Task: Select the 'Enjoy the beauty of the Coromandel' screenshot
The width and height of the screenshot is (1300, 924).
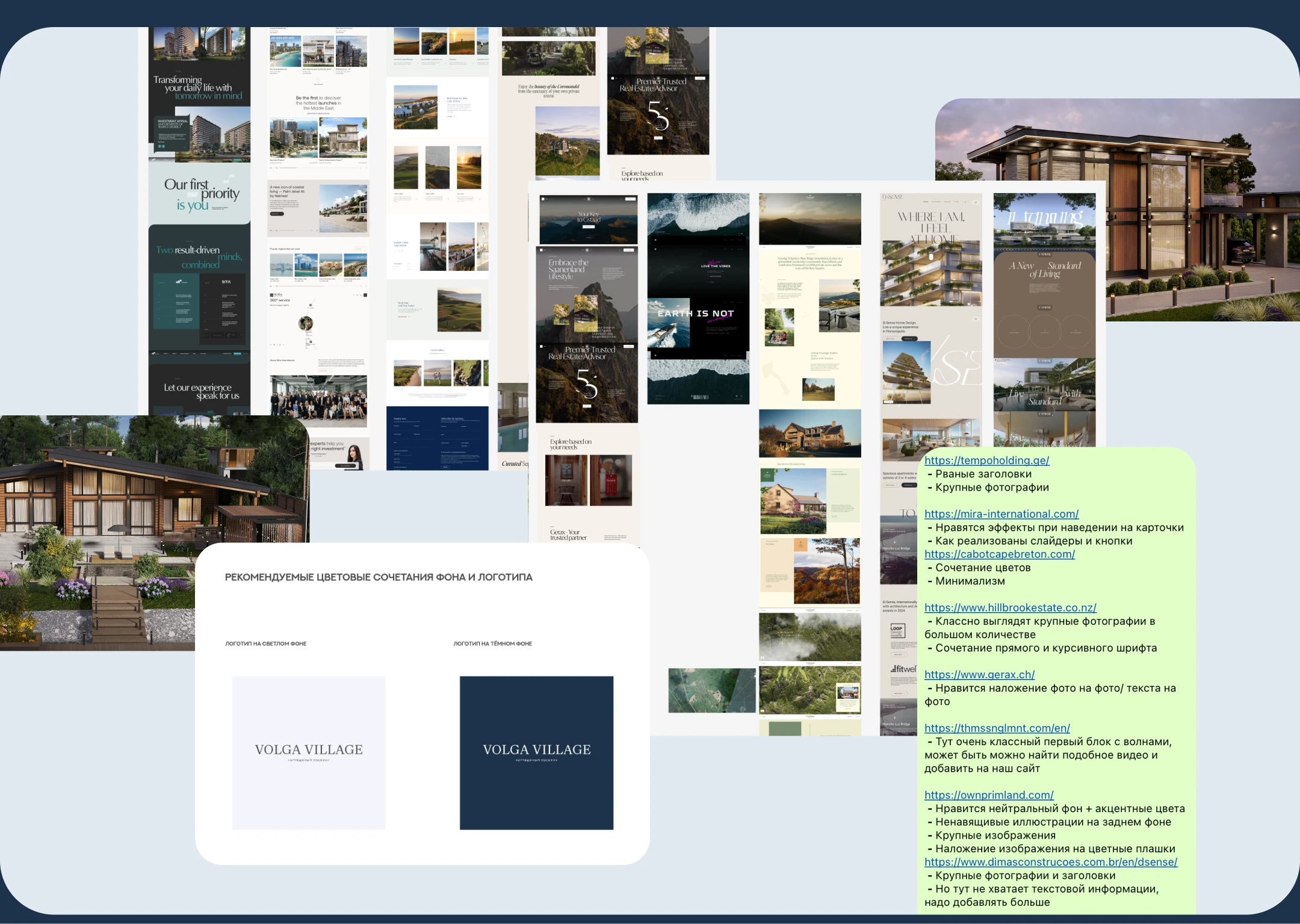Action: 549,103
